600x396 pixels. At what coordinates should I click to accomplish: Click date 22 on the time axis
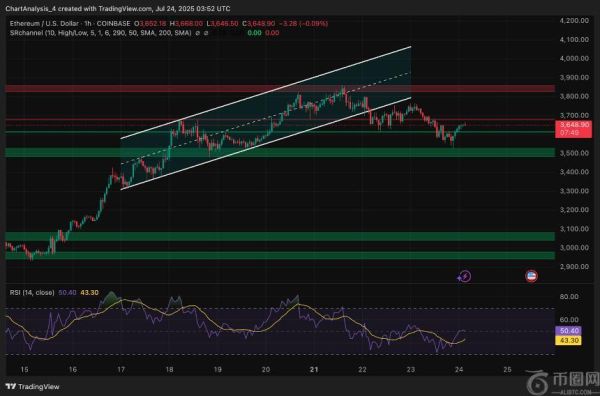(x=362, y=370)
